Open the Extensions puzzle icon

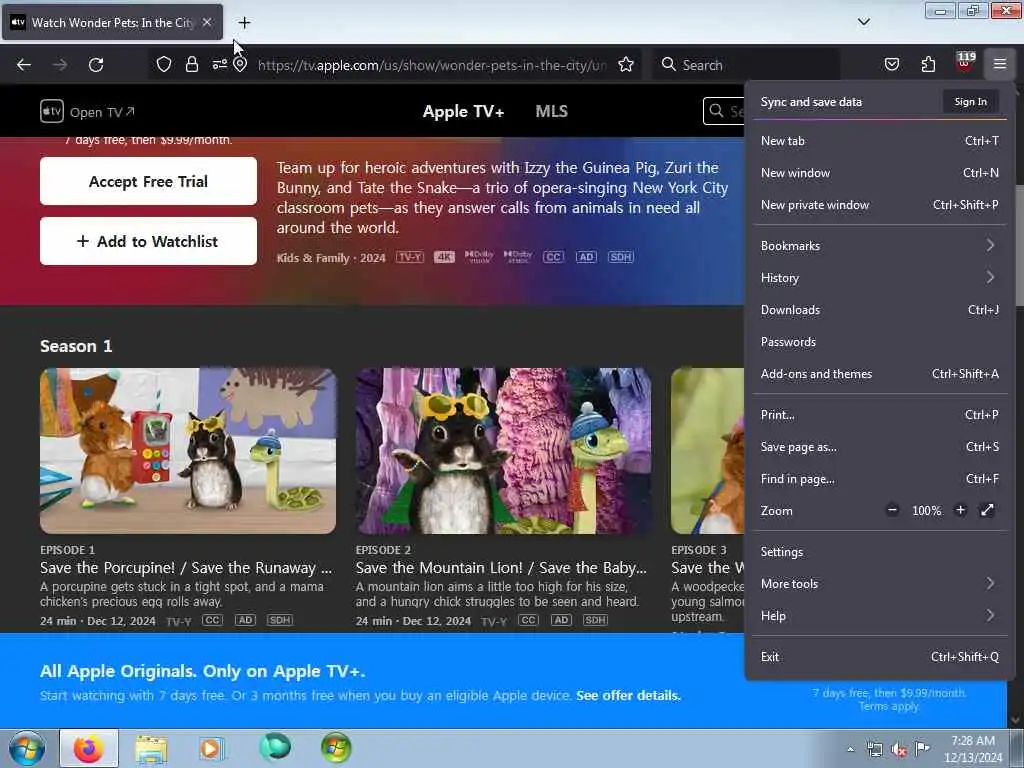tap(928, 65)
